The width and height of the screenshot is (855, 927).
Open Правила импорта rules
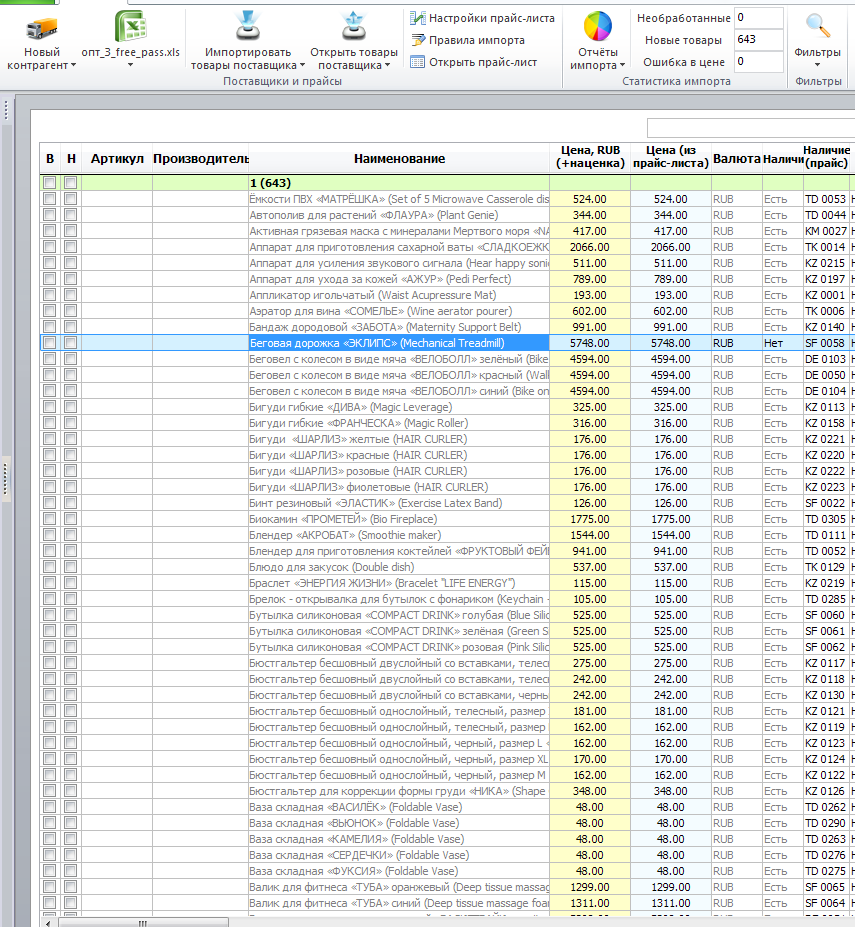click(468, 40)
